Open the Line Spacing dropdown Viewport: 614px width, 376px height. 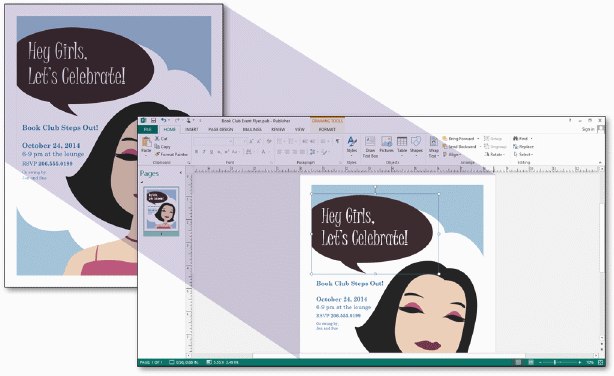coord(313,152)
